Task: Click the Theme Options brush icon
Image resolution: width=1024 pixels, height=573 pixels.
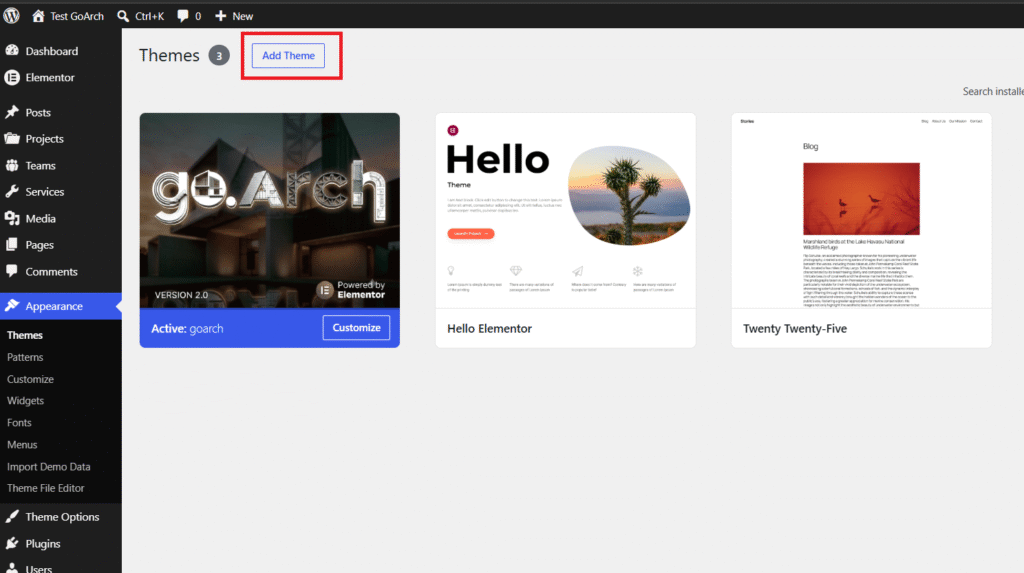Action: 12,516
